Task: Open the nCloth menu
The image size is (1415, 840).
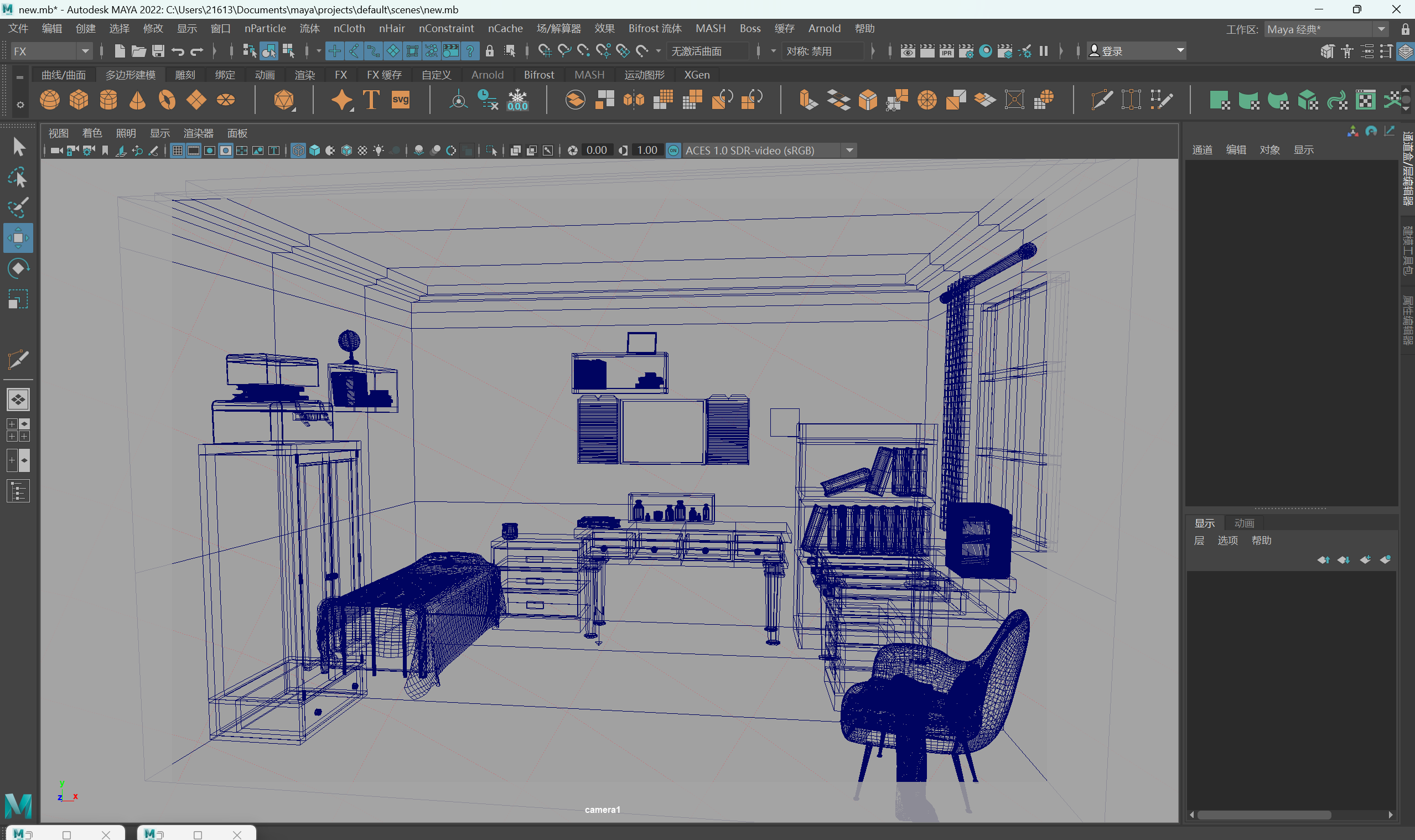Action: (x=349, y=28)
